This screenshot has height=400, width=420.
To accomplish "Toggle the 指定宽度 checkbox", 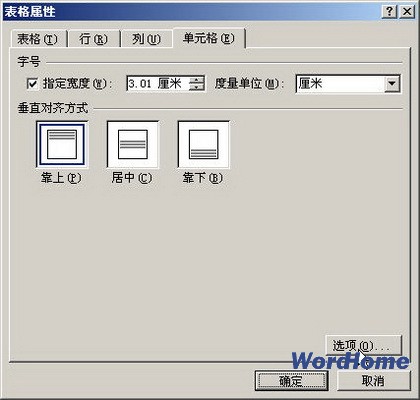I will click(32, 83).
